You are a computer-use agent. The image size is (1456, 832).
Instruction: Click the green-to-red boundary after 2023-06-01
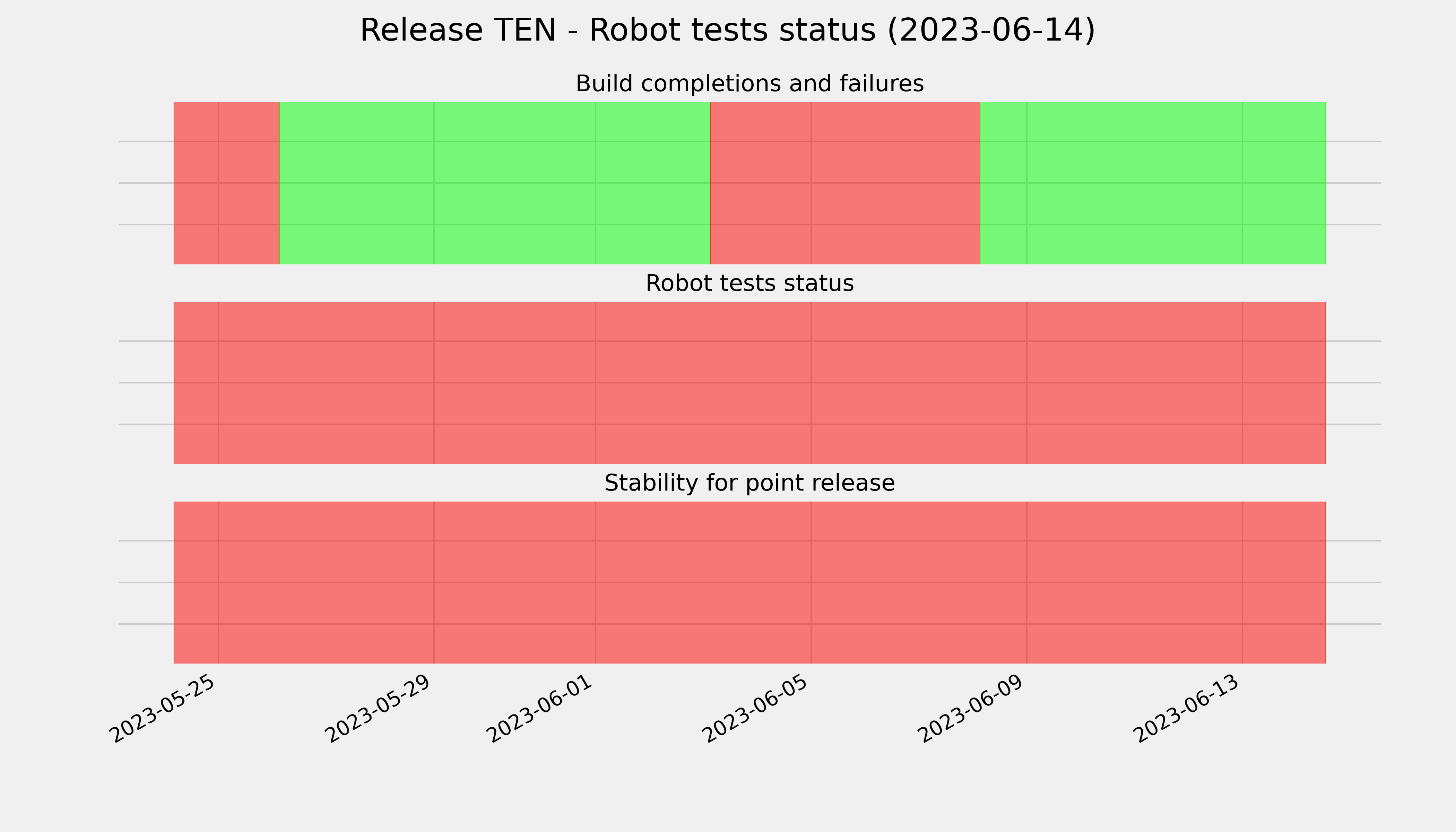tap(710, 183)
